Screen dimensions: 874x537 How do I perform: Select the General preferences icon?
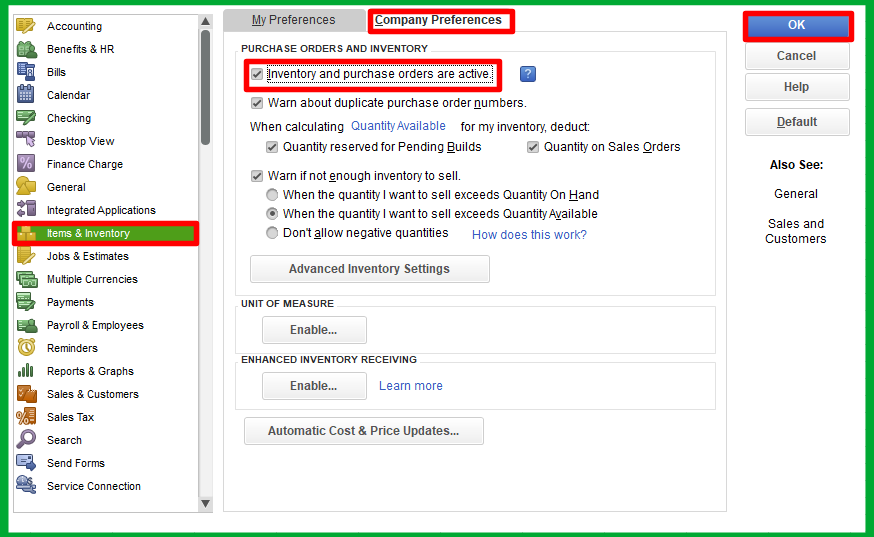(x=26, y=187)
